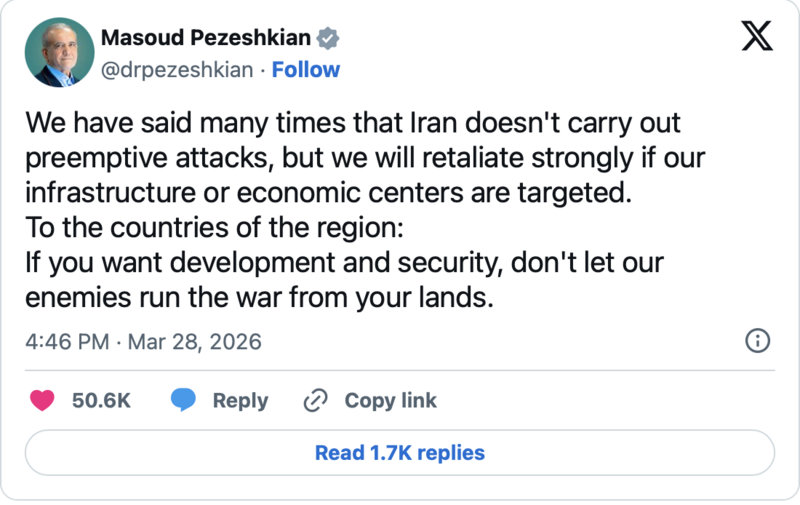Click the blue reply bubble icon
Screen dimensions: 800x505
point(182,400)
